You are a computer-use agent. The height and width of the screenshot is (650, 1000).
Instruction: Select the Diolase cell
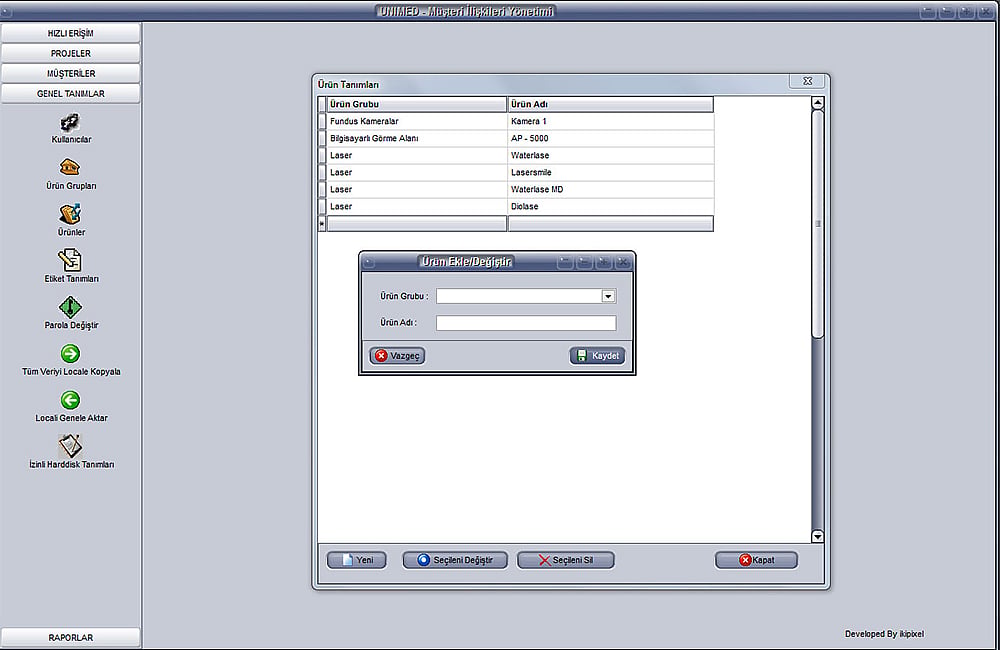pos(610,207)
